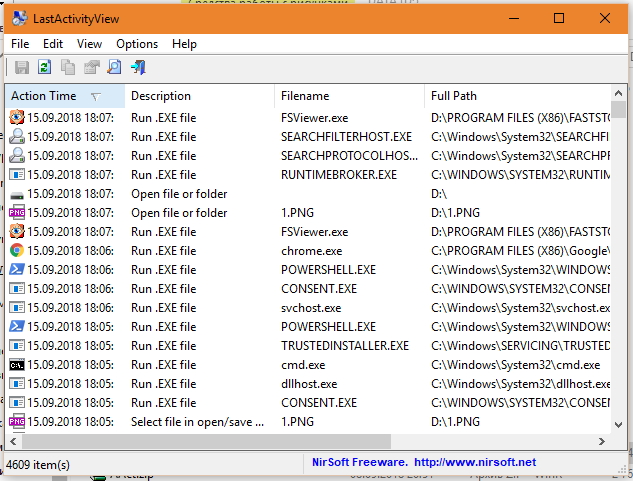Screen dimensions: 633x481
Task: Click the RUNTIMEBROKER.EXE row icon
Action: point(17,175)
